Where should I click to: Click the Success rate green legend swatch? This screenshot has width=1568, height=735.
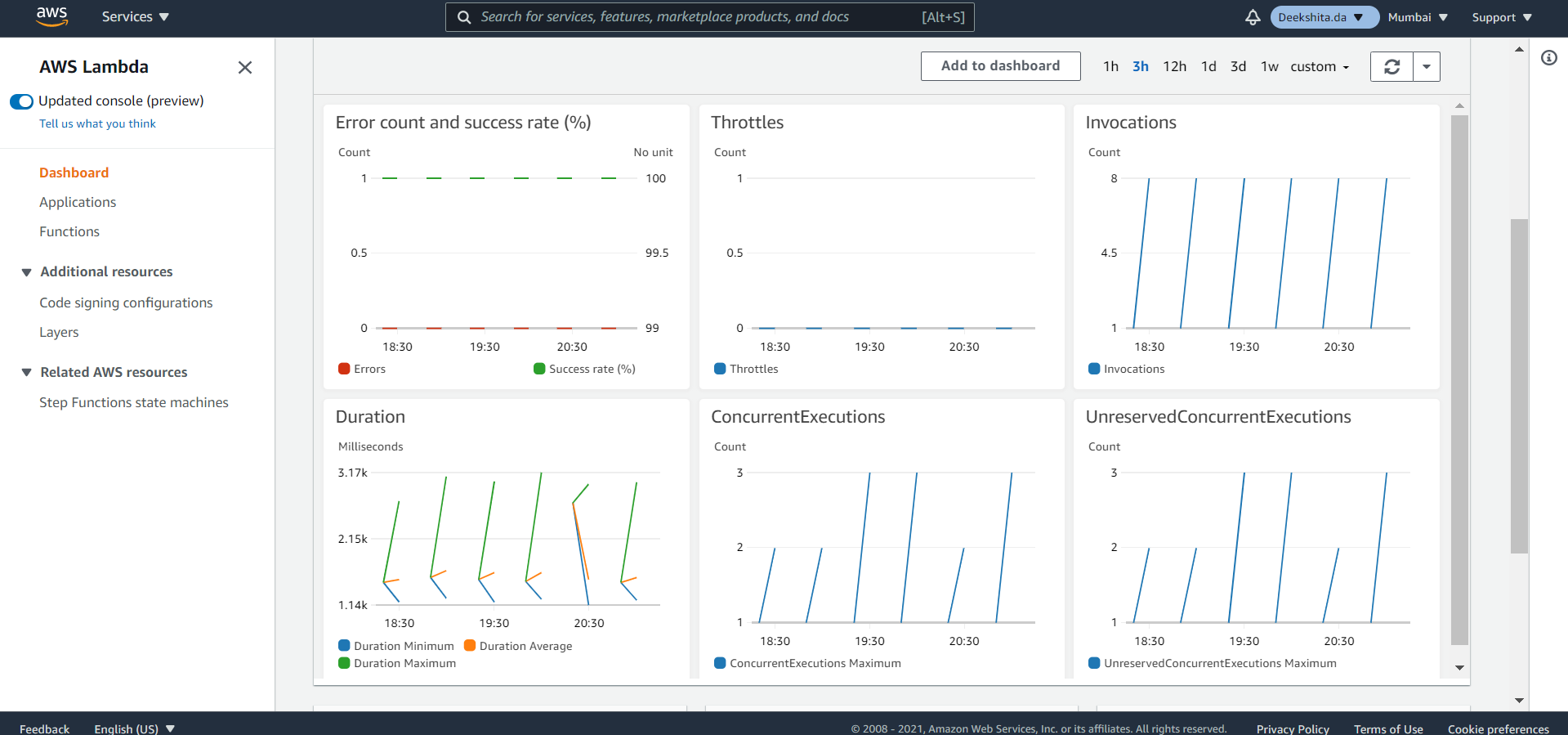point(539,369)
